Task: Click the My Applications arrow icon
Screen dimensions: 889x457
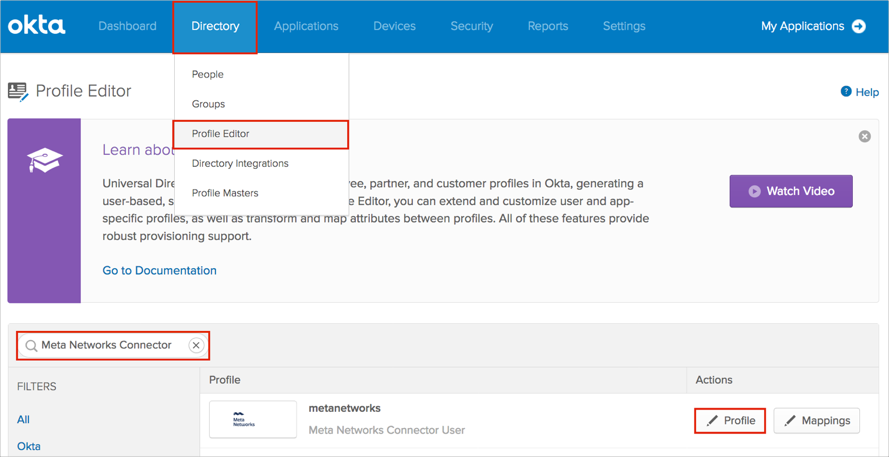Action: point(859,26)
